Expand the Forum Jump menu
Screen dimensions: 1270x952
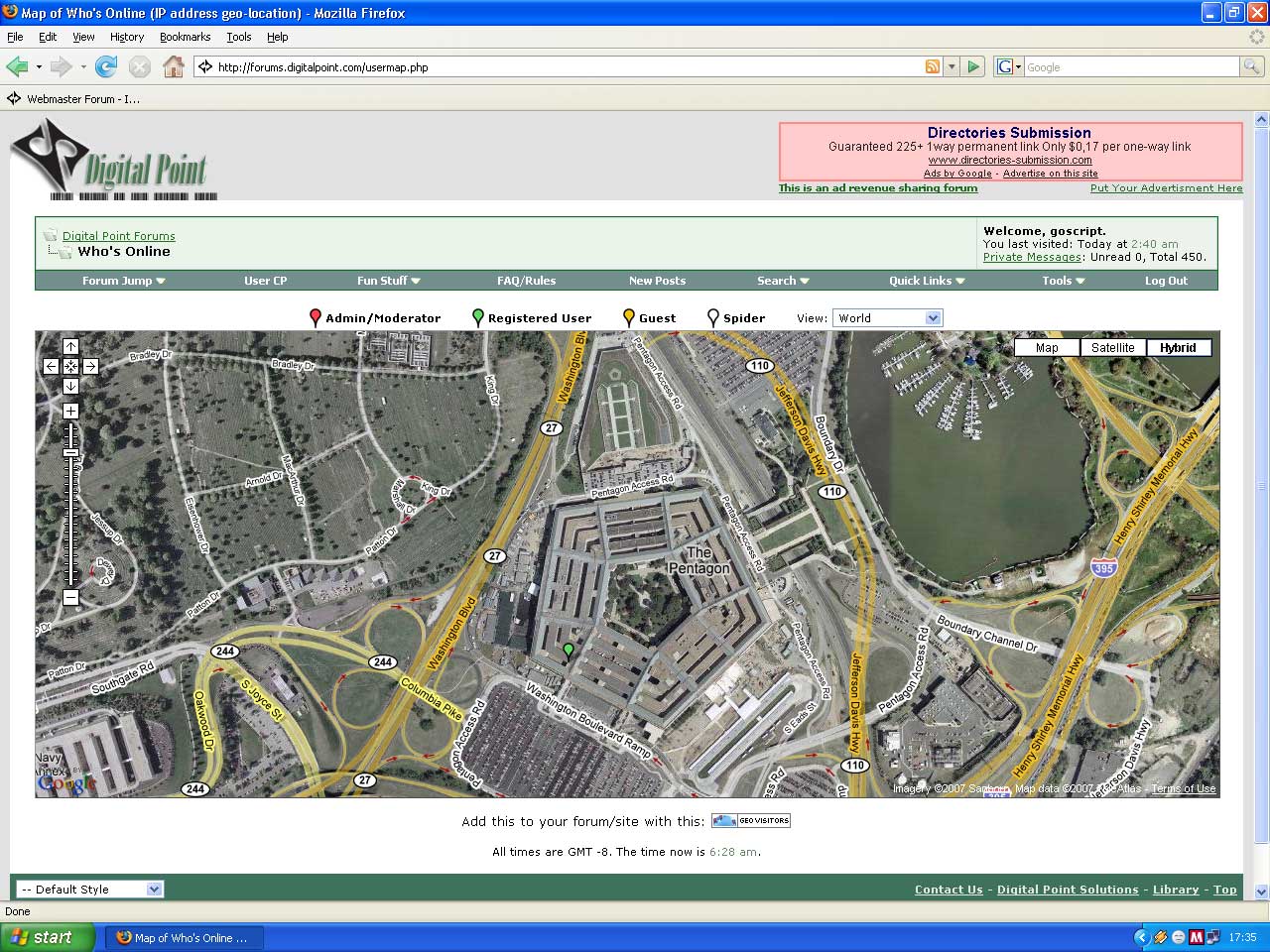[124, 281]
